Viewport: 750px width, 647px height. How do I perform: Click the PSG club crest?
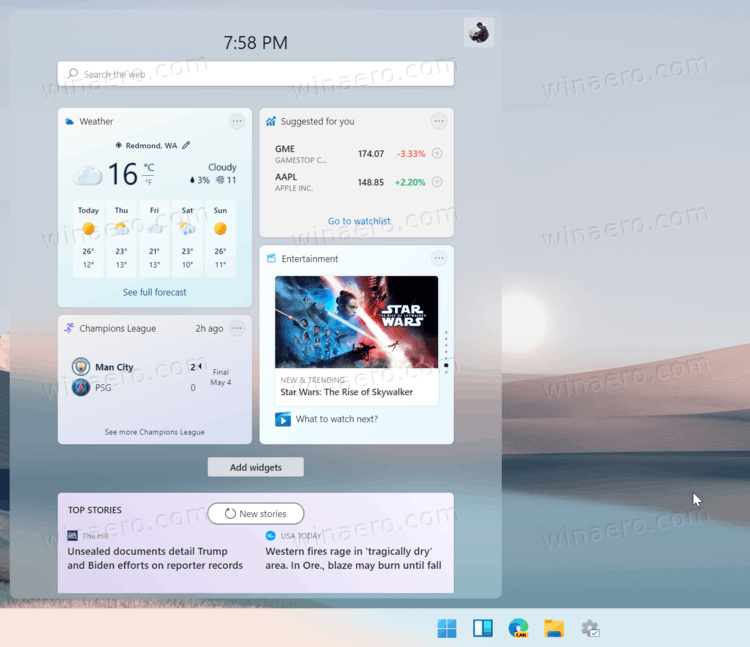[x=81, y=387]
